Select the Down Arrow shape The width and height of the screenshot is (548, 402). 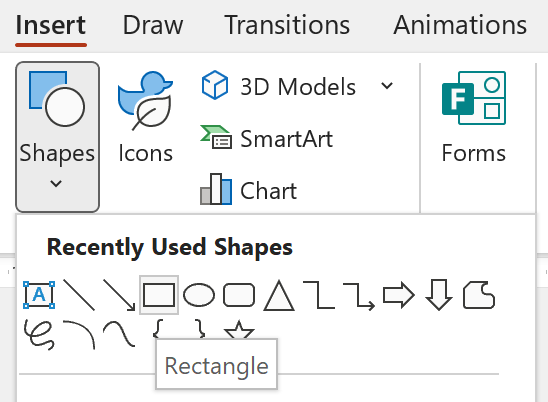(439, 295)
